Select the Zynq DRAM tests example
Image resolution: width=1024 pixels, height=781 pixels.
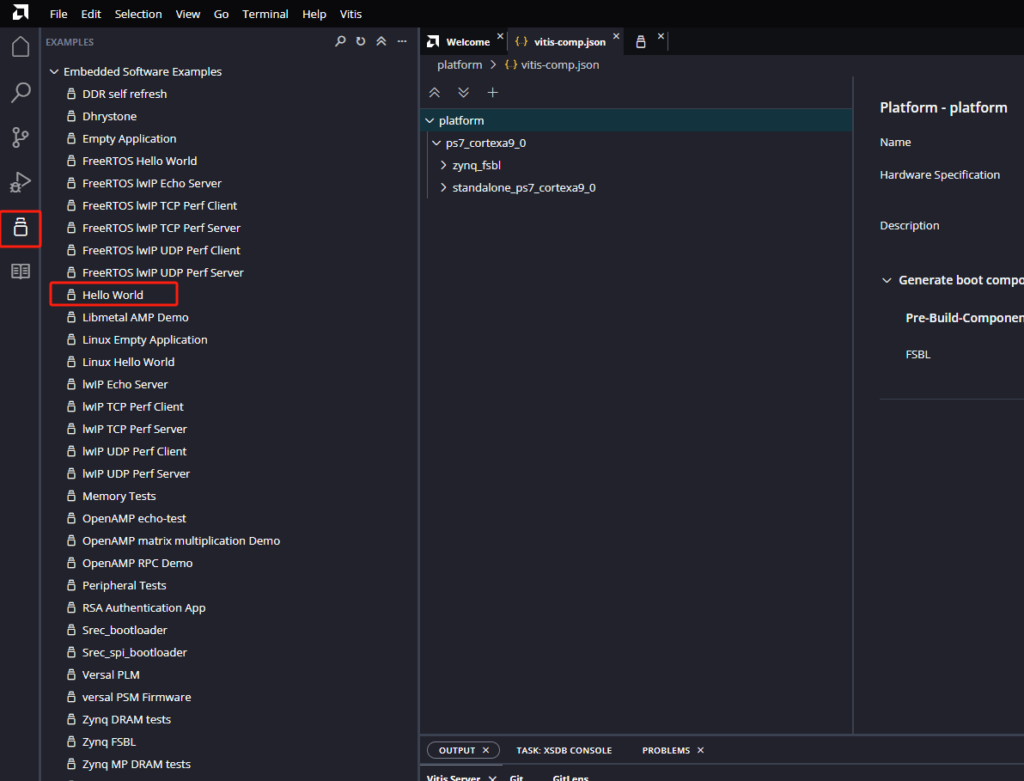(x=127, y=720)
